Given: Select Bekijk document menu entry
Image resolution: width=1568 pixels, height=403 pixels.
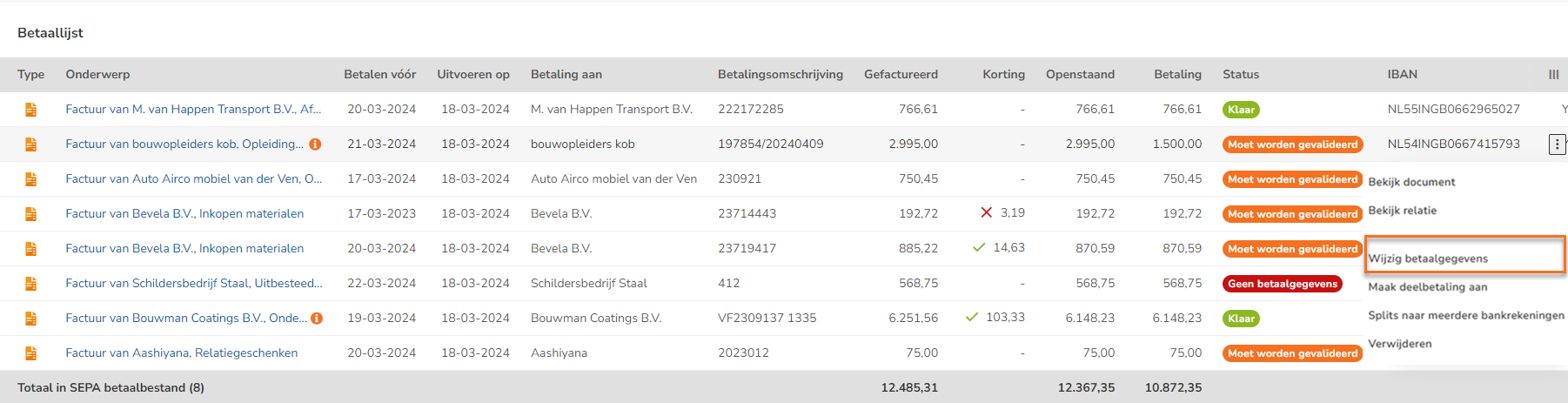Looking at the screenshot, I should click(x=1411, y=182).
